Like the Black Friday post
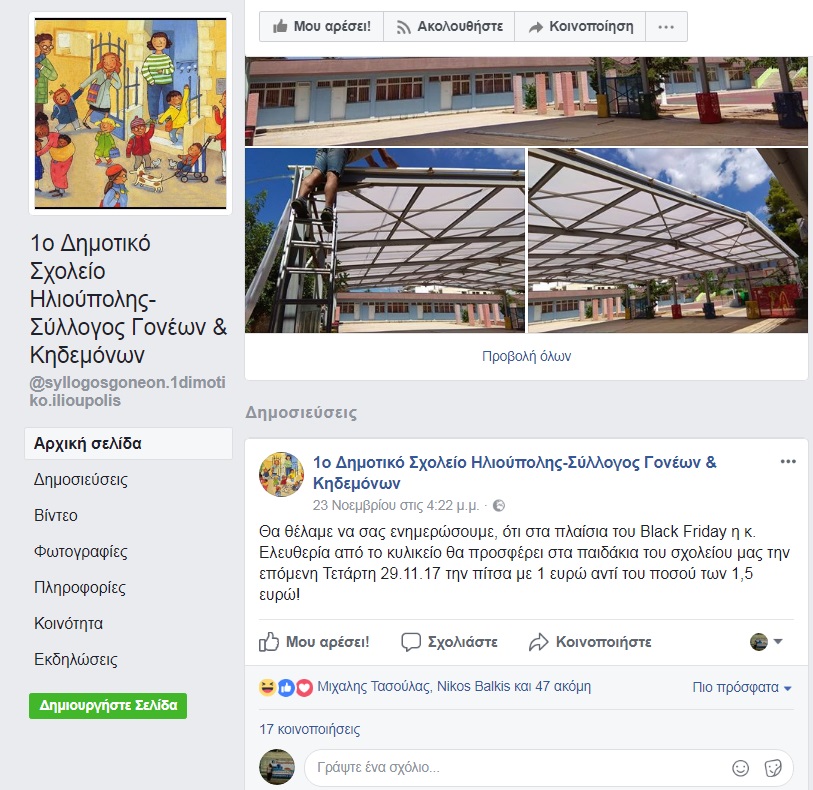The width and height of the screenshot is (813, 790). coord(314,642)
